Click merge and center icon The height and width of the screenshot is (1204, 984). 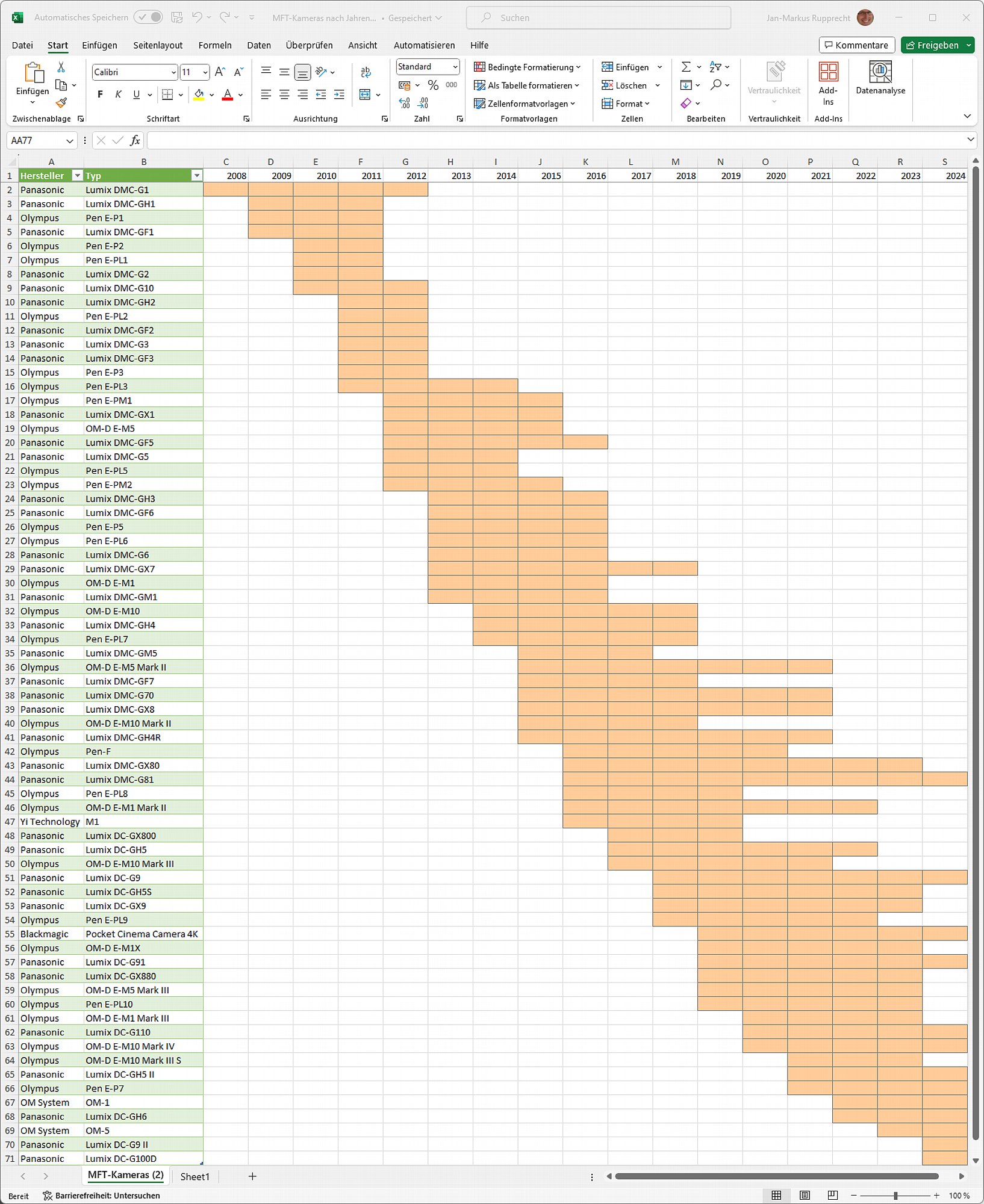[364, 95]
